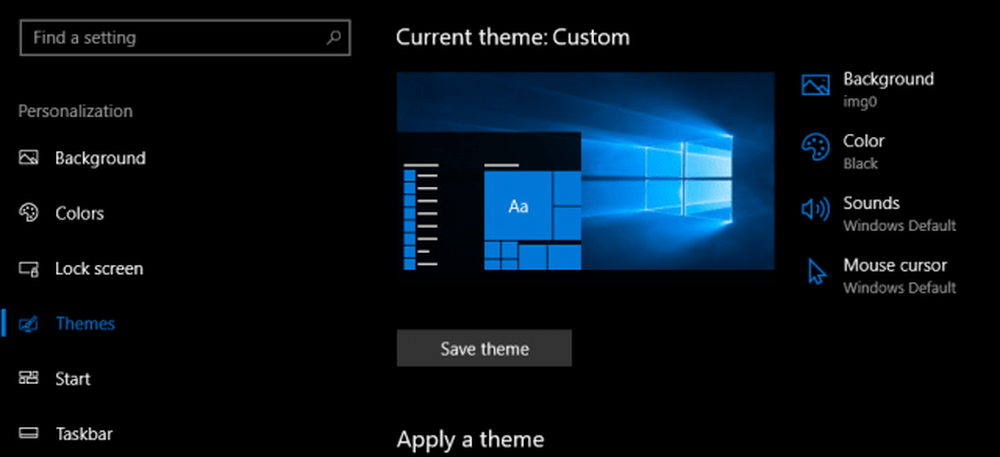Click the magnifier icon in the search box
This screenshot has height=457, width=1000.
(334, 38)
